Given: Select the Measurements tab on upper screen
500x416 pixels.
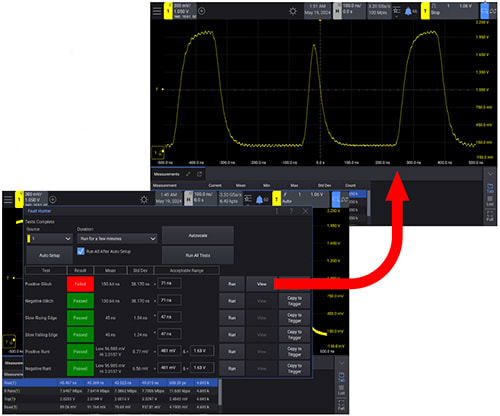Looking at the screenshot, I should [x=166, y=174].
